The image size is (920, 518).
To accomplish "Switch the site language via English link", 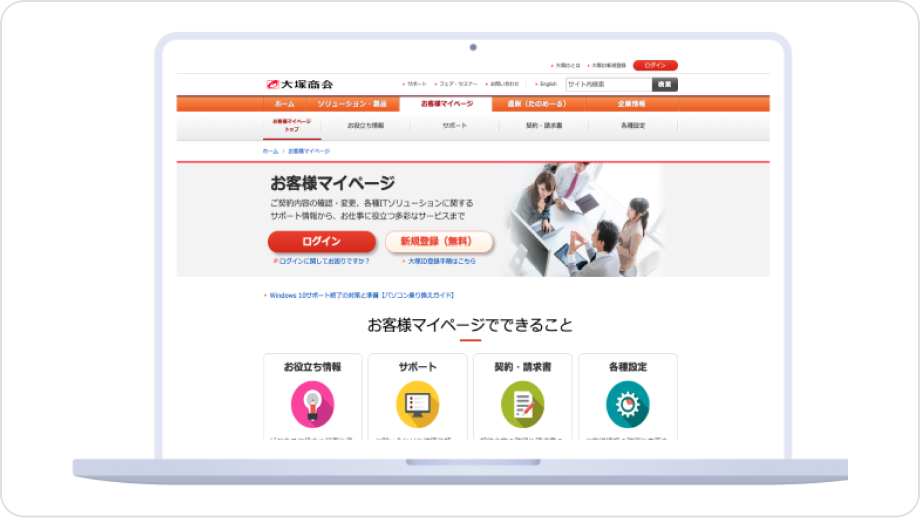I will 548,84.
